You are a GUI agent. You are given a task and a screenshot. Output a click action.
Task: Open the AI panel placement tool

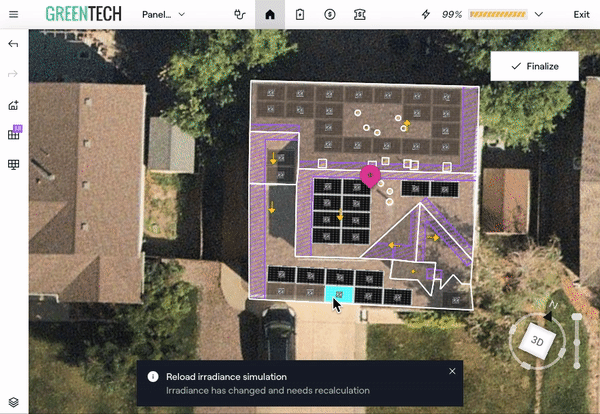[14, 133]
